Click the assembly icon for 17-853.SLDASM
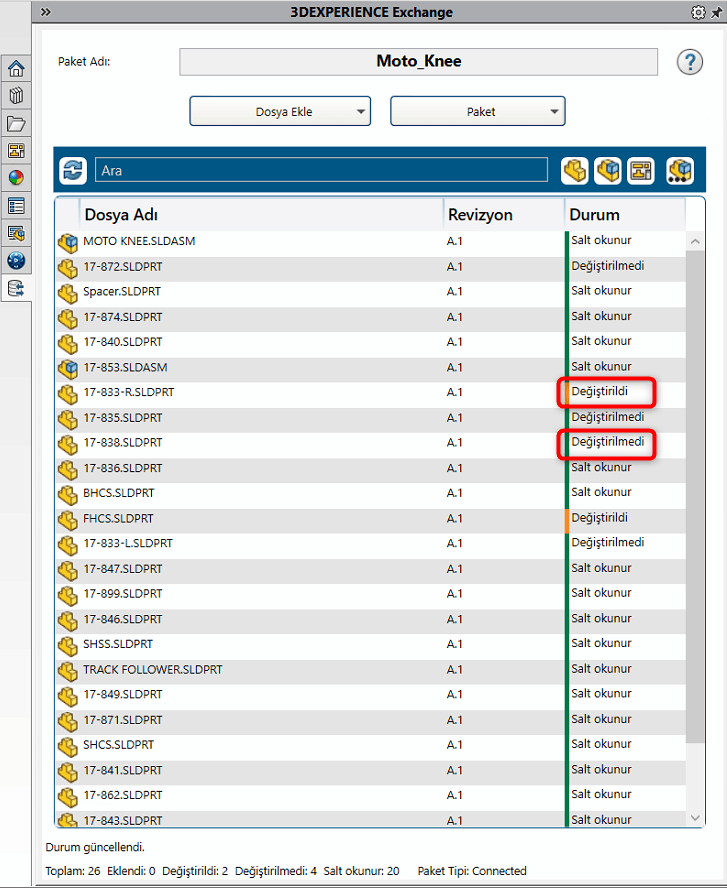This screenshot has width=727, height=889. point(68,369)
